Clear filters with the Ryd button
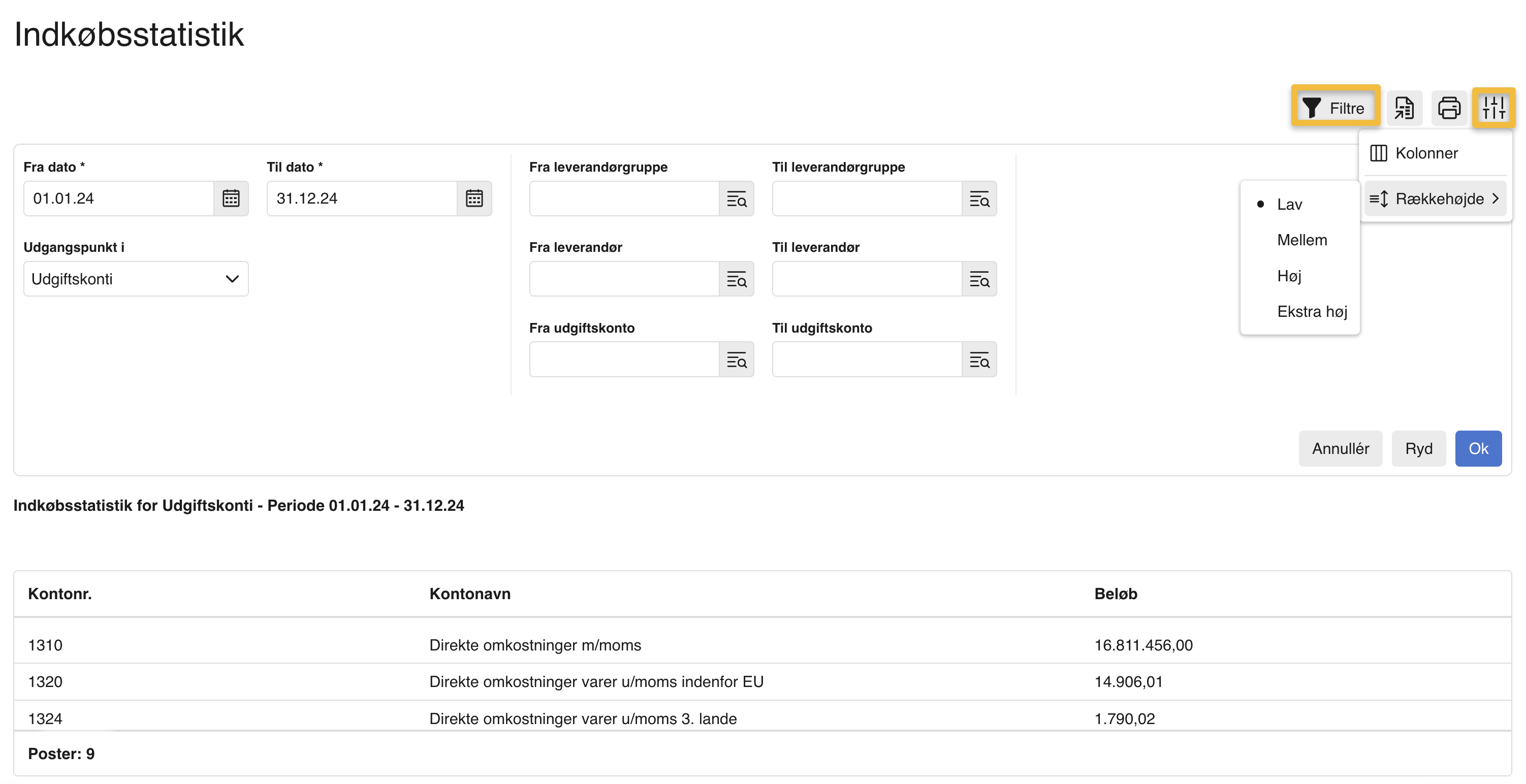The width and height of the screenshot is (1526, 784). (x=1418, y=448)
